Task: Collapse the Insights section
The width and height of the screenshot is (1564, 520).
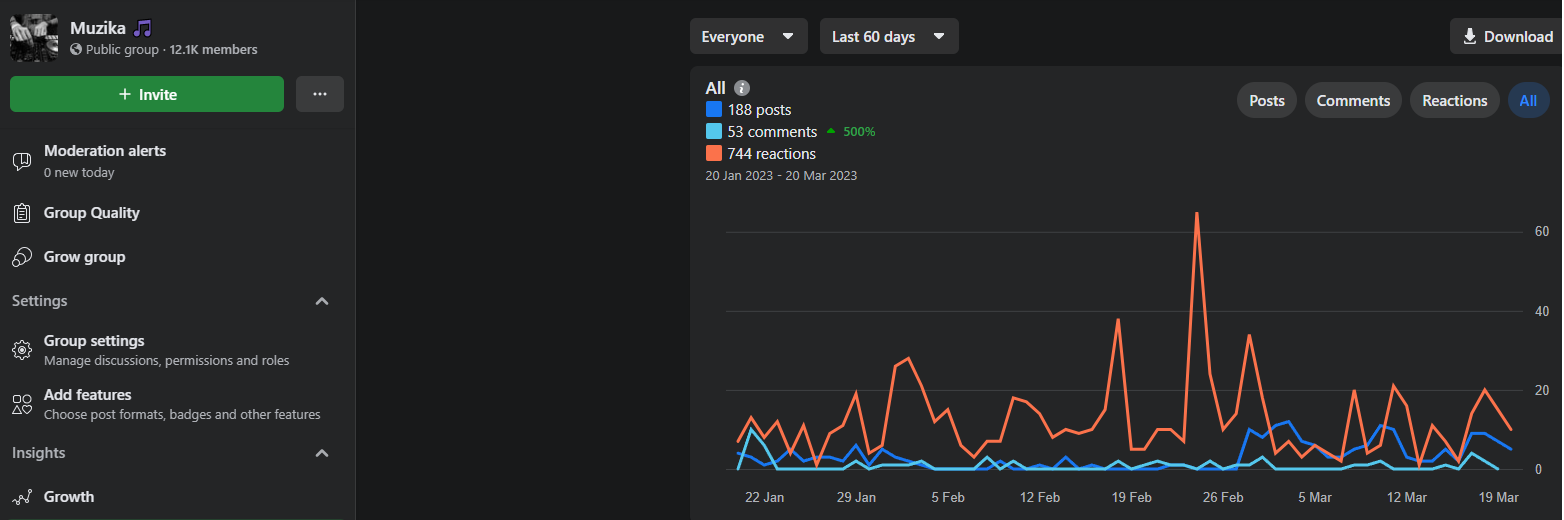Action: (322, 453)
